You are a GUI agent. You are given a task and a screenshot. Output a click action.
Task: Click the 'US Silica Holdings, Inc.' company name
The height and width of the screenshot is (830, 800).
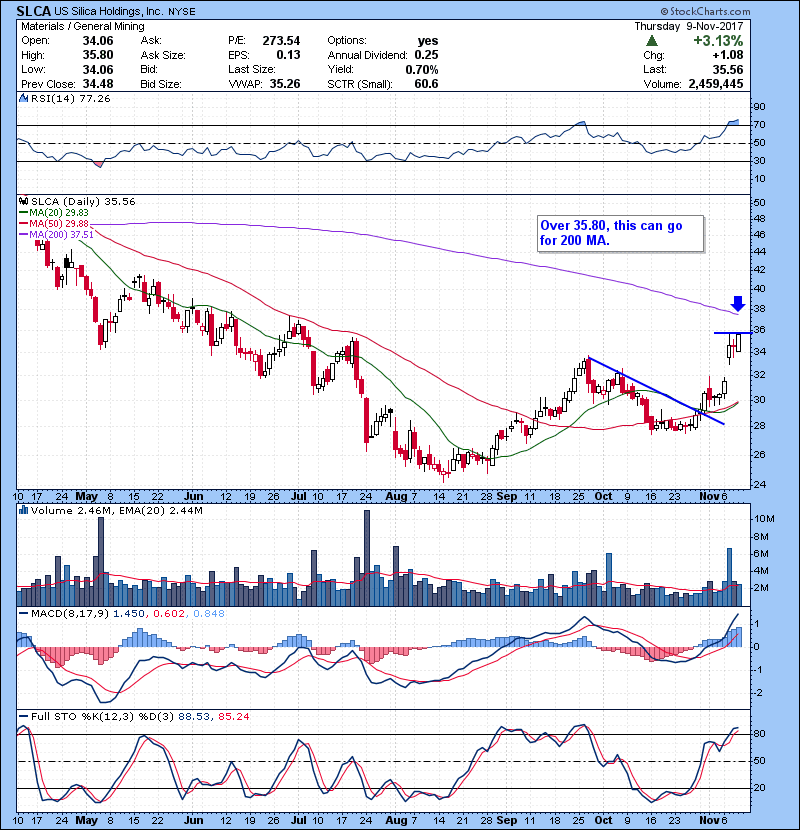pyautogui.click(x=109, y=12)
